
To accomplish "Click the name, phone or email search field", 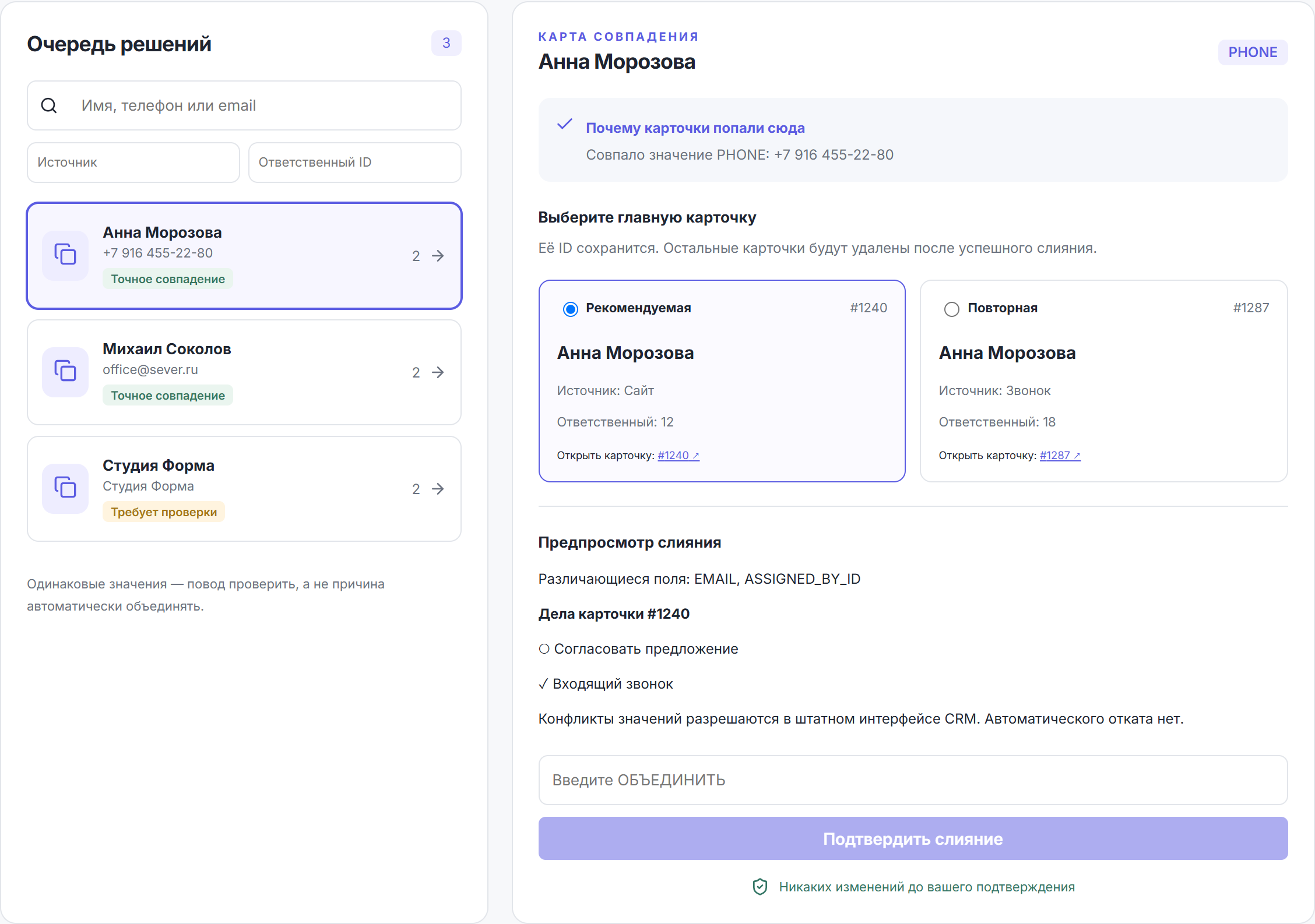I will pos(244,105).
